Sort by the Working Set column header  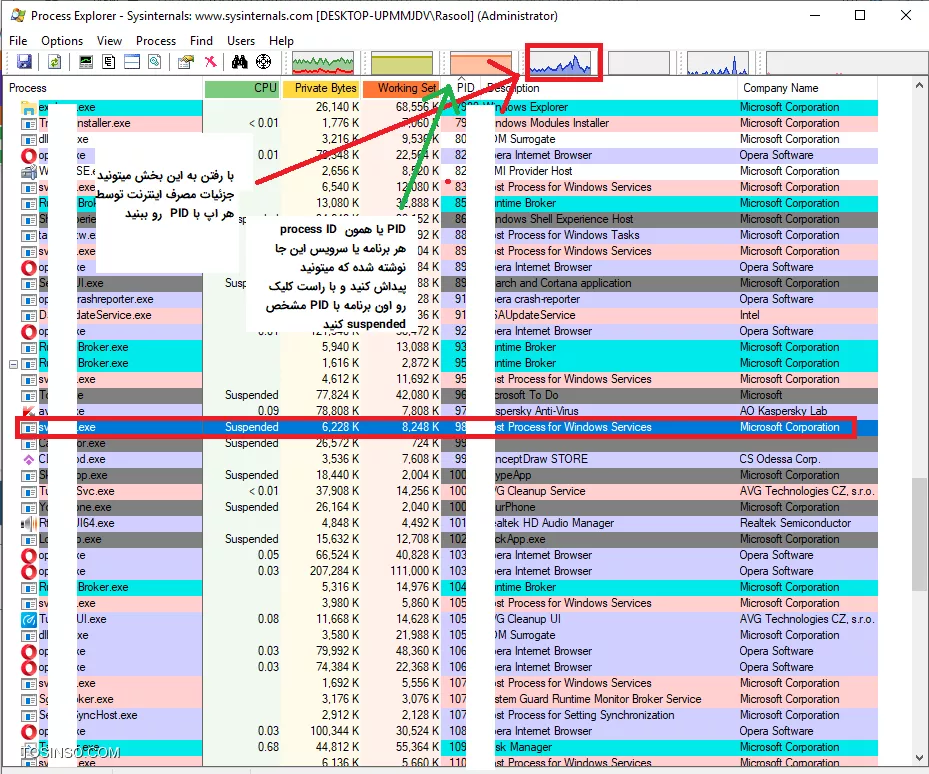point(401,88)
